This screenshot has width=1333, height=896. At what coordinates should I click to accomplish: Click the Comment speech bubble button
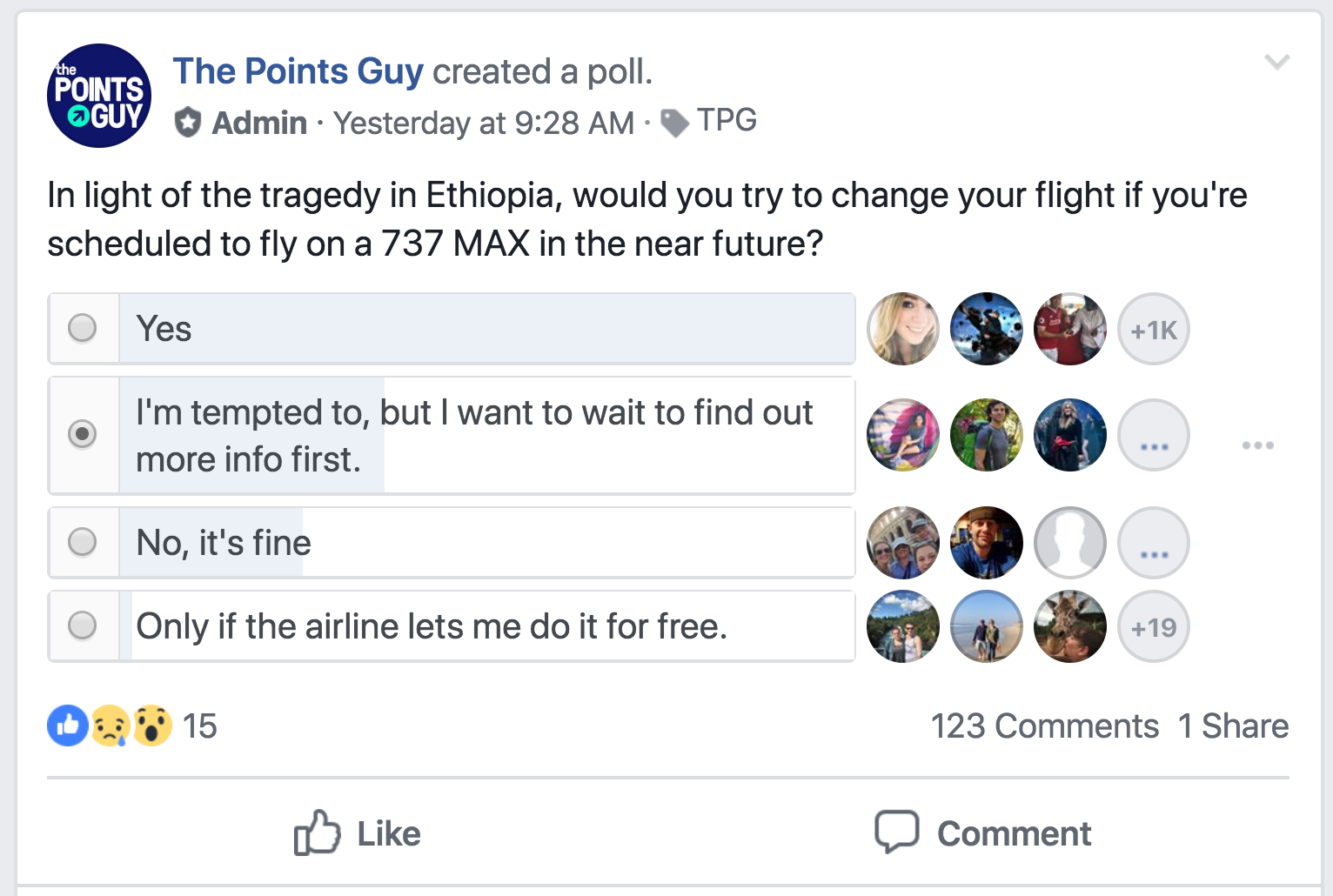(983, 833)
